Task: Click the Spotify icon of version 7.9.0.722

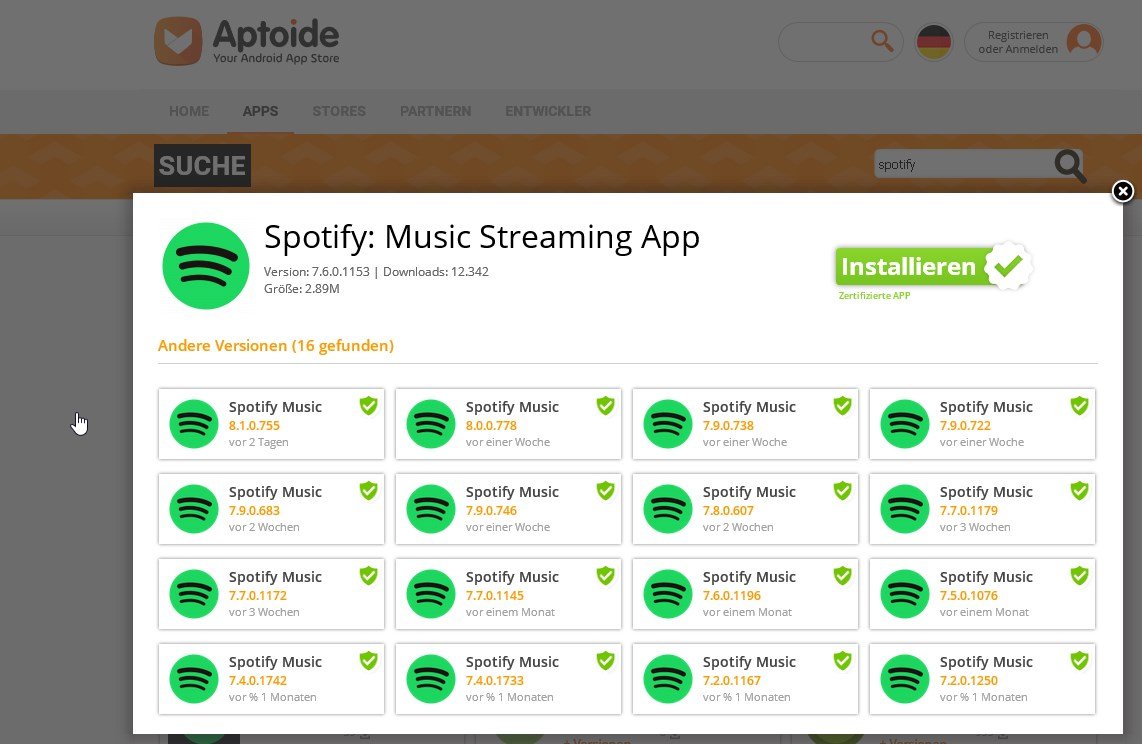Action: point(905,424)
